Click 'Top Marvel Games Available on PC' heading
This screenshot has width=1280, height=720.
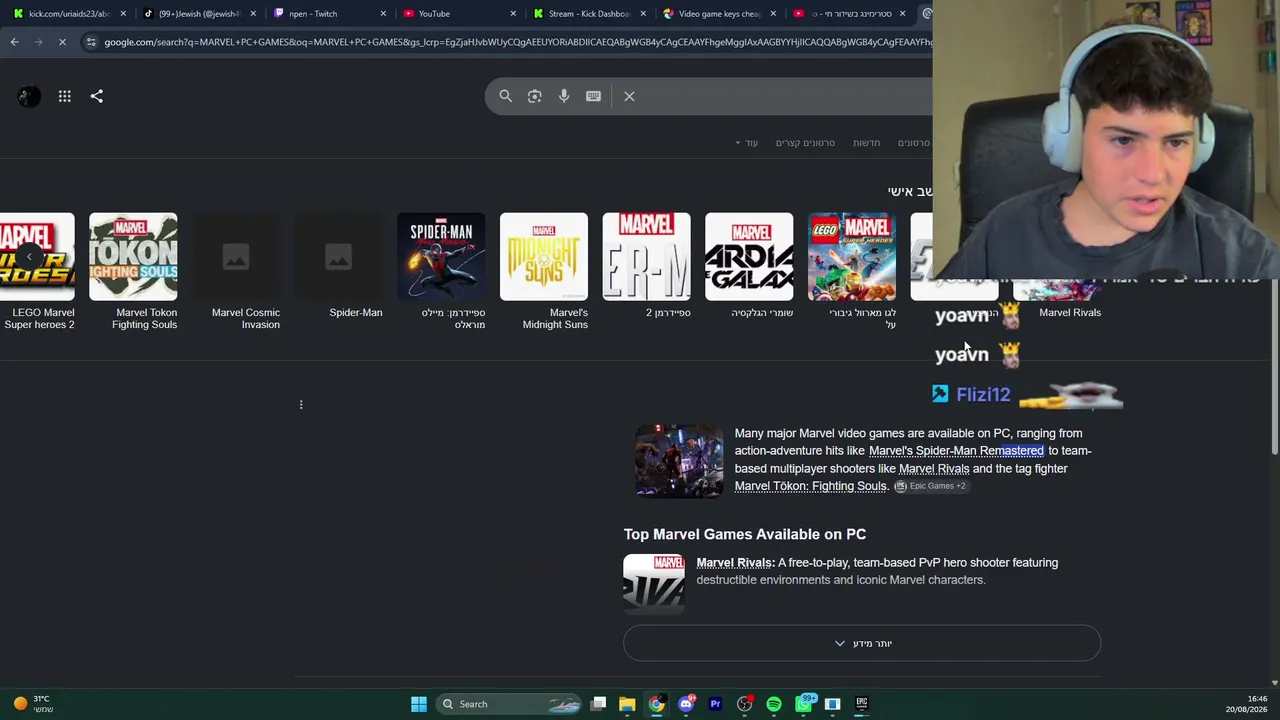pyautogui.click(x=745, y=535)
